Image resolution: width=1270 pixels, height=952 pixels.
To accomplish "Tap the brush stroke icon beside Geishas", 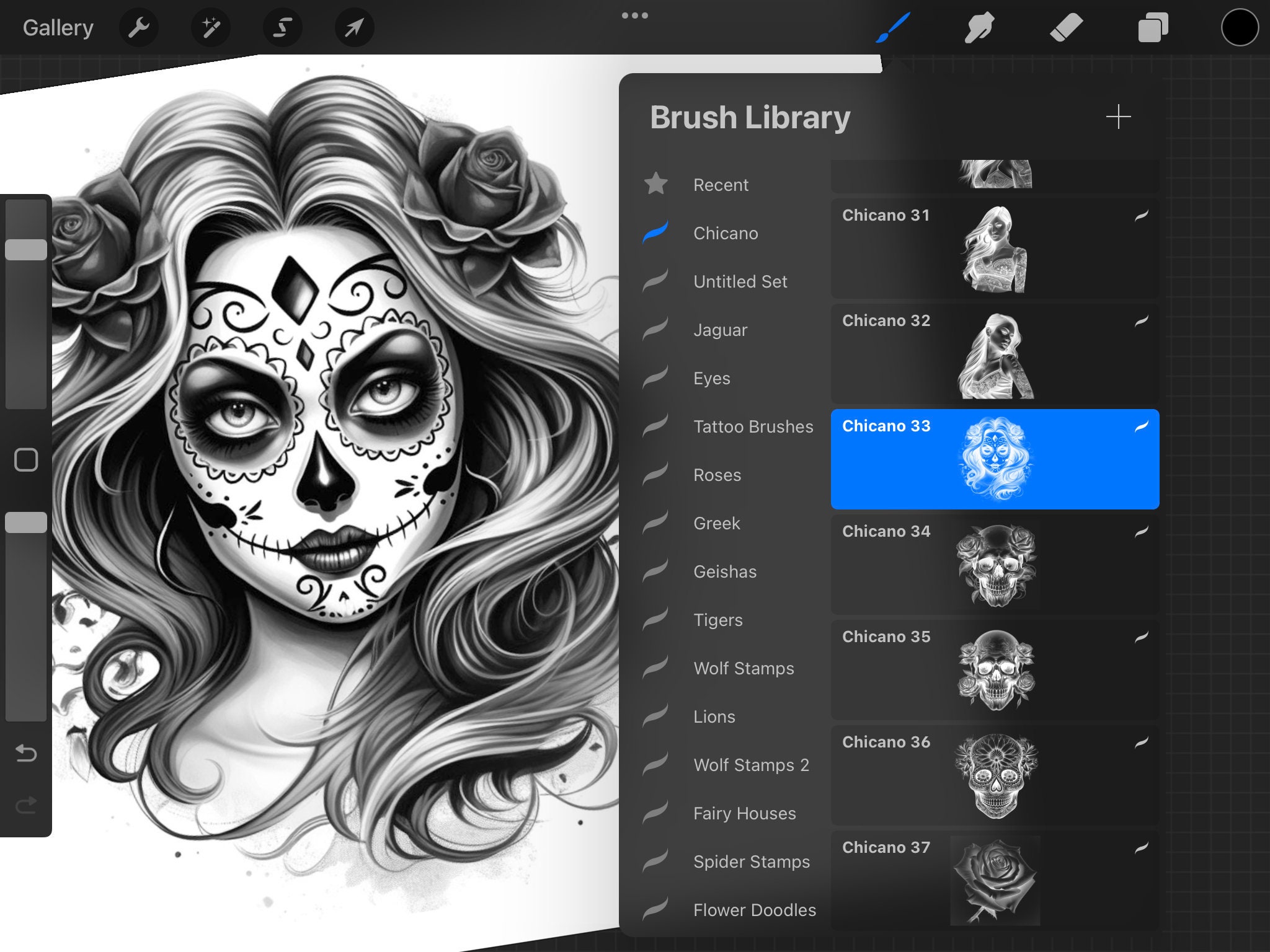I will (x=655, y=571).
